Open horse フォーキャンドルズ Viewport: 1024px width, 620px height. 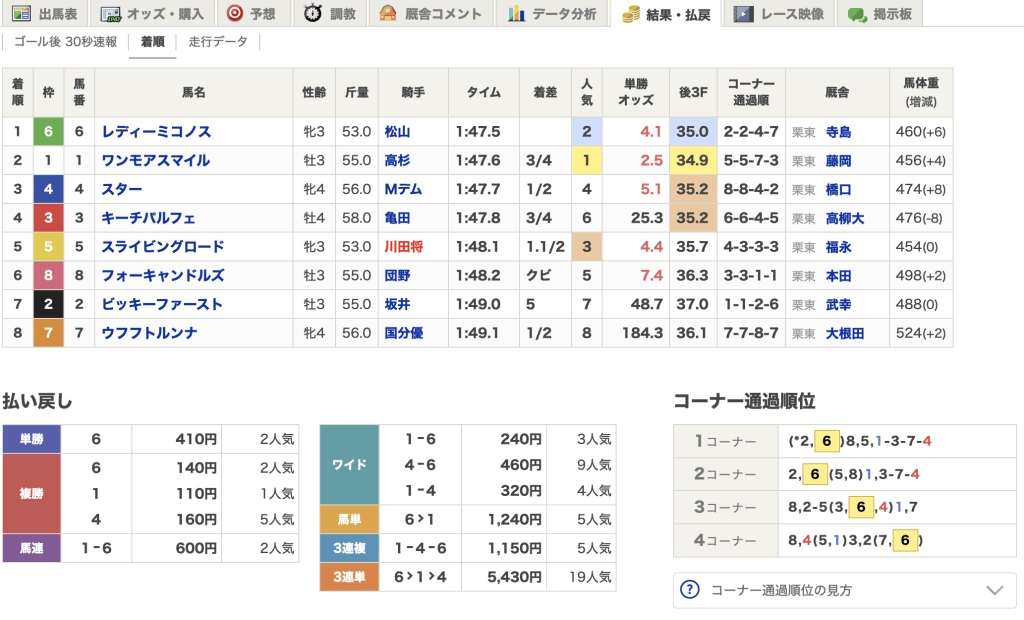tap(163, 275)
